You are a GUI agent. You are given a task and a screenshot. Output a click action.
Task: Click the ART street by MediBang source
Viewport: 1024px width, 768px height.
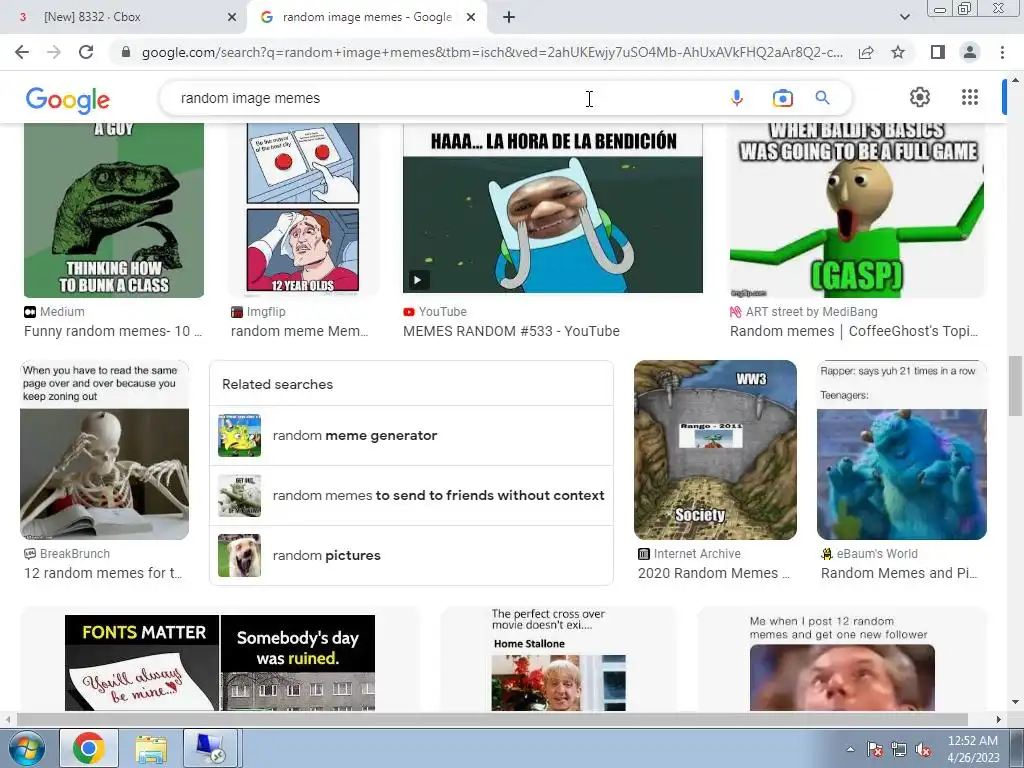pyautogui.click(x=811, y=312)
